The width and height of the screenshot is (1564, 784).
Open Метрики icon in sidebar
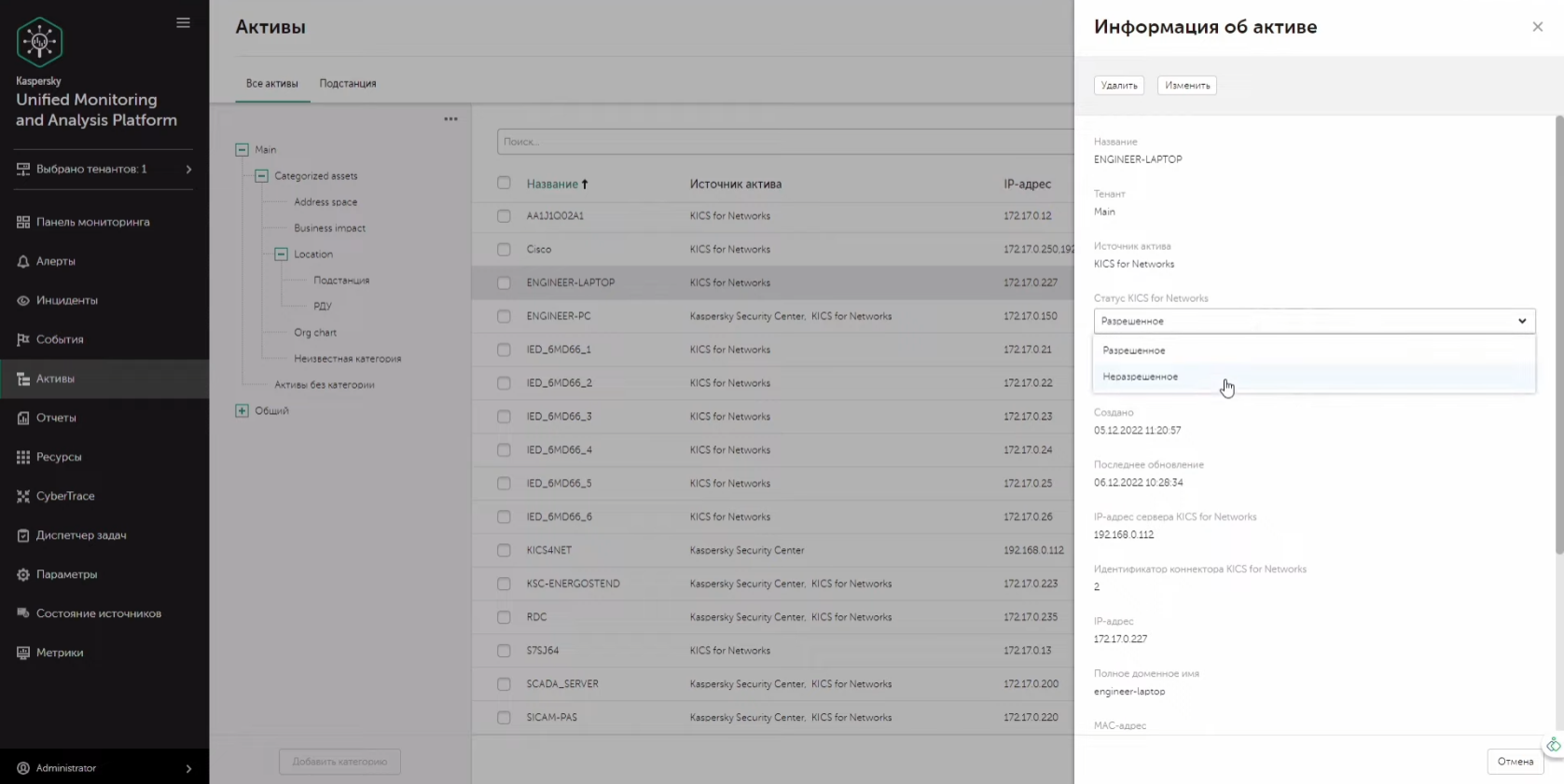pos(23,653)
